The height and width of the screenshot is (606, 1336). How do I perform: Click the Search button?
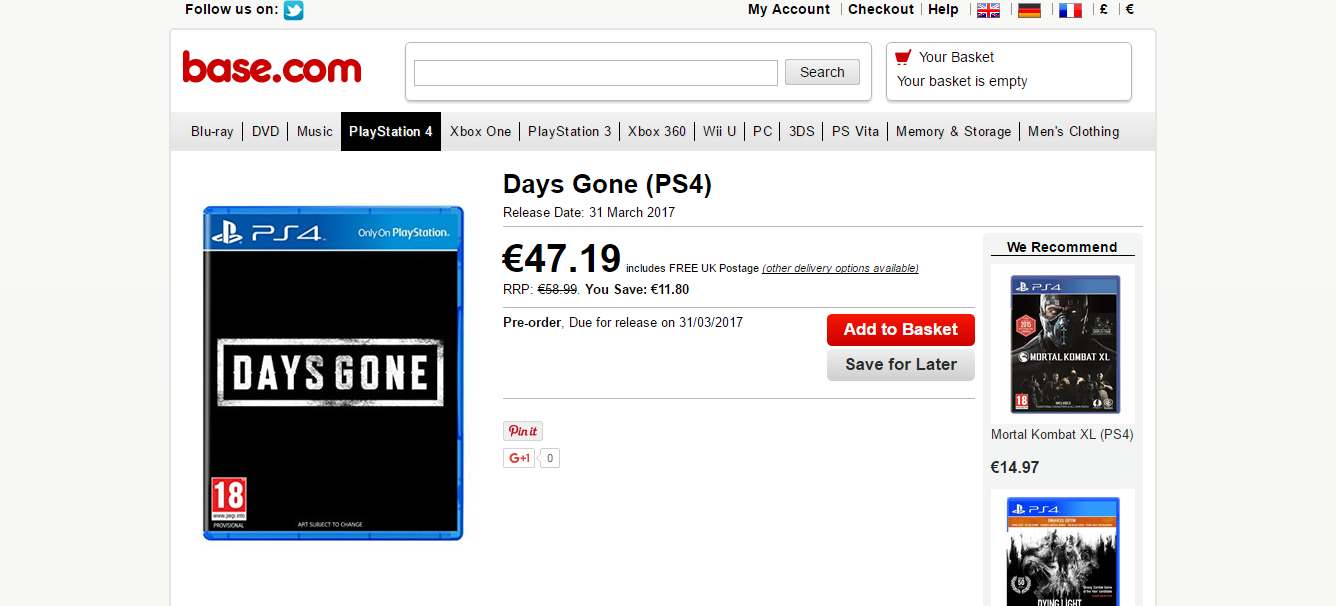point(822,72)
